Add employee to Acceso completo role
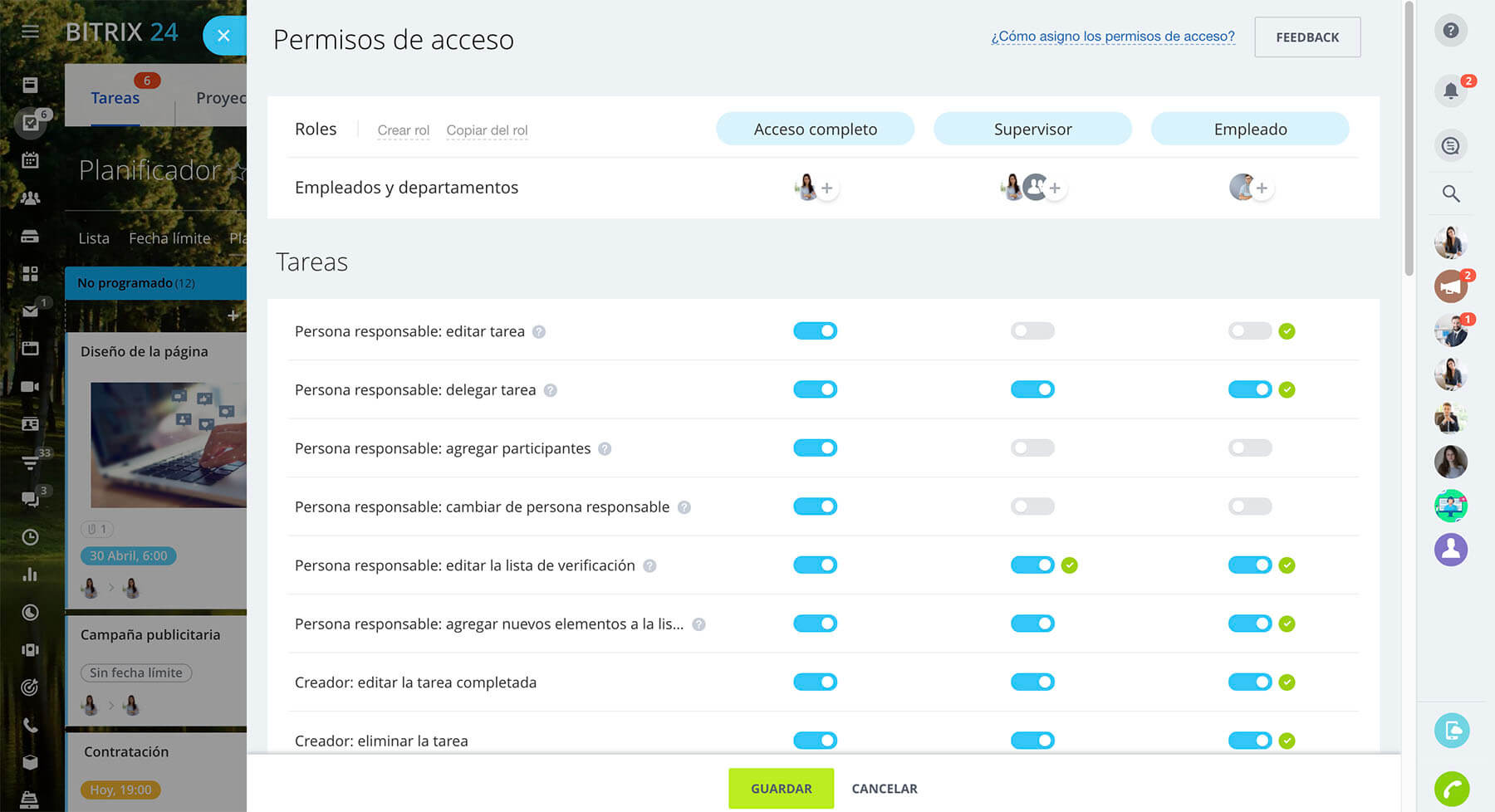This screenshot has height=812, width=1495. tap(827, 188)
